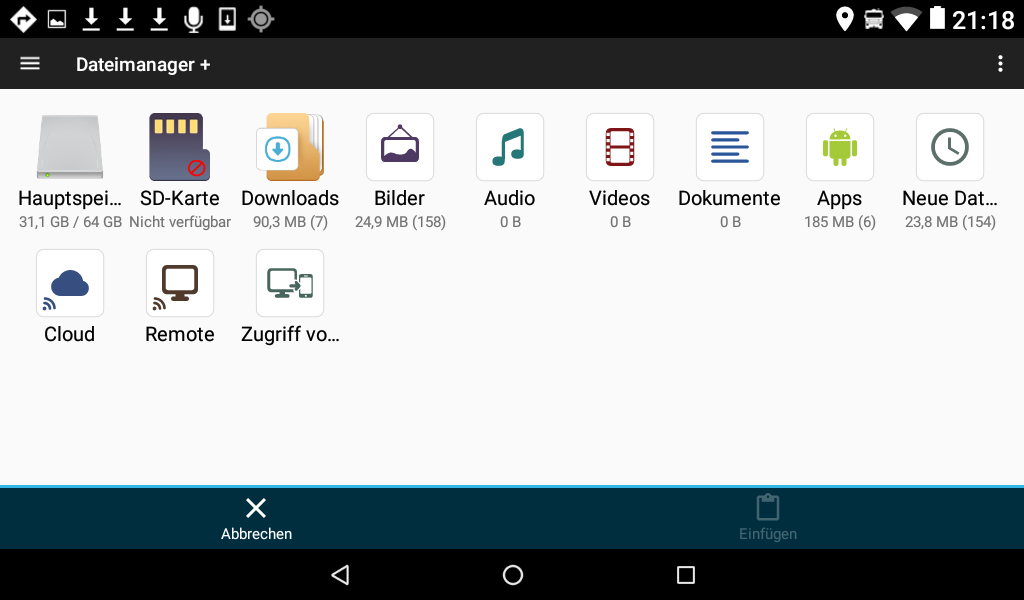Open the three-dot overflow menu
This screenshot has height=600, width=1024.
[x=1000, y=64]
